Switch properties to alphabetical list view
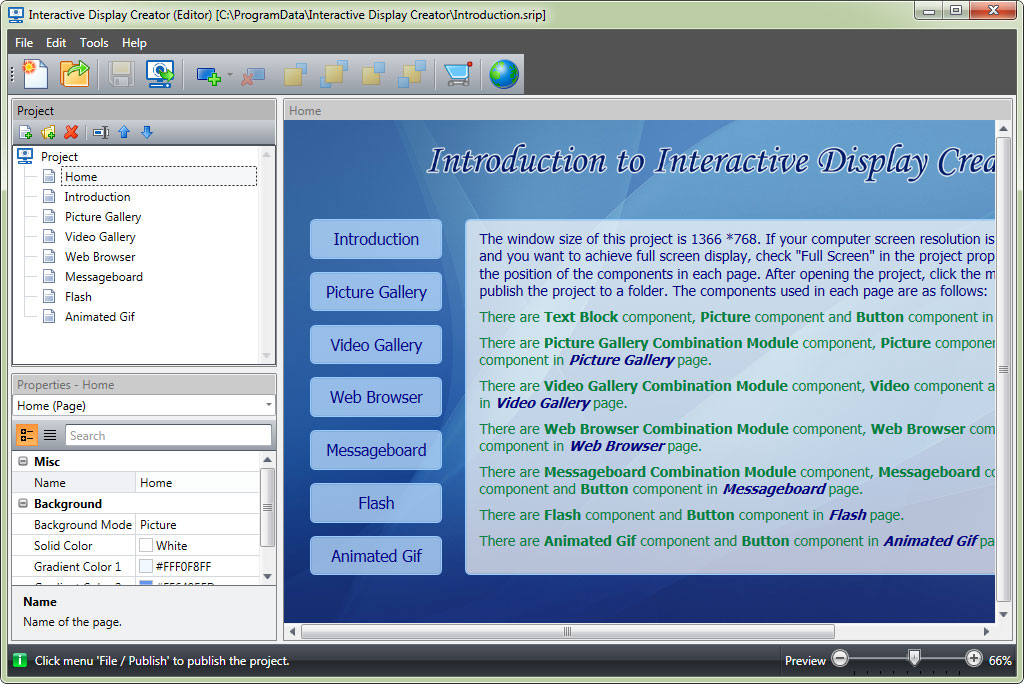The image size is (1024, 684). point(50,435)
